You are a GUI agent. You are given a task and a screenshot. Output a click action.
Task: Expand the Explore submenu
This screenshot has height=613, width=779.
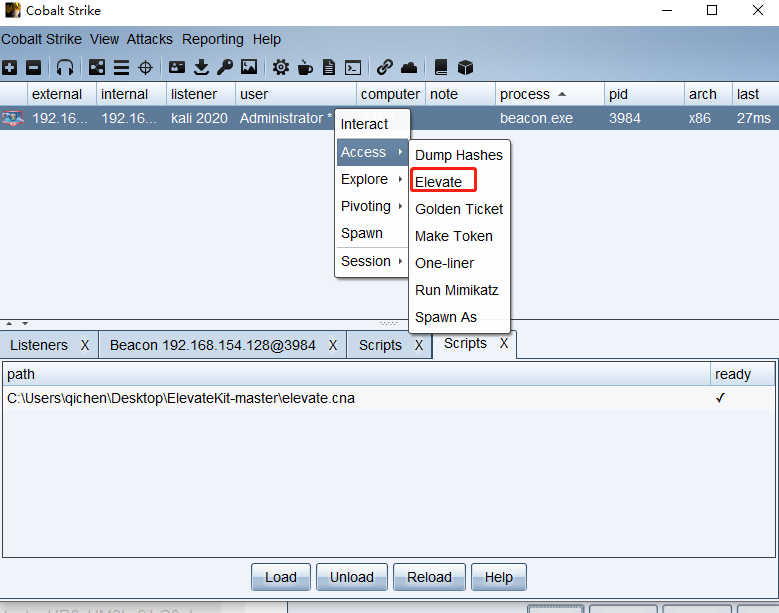[x=372, y=179]
